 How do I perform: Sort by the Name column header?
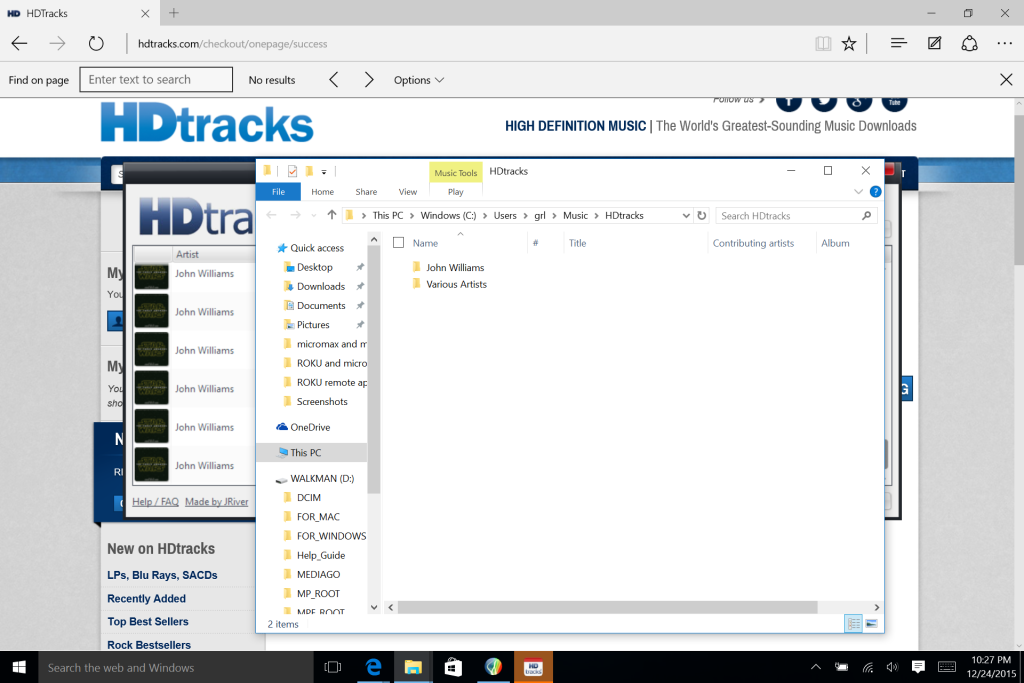(x=425, y=243)
